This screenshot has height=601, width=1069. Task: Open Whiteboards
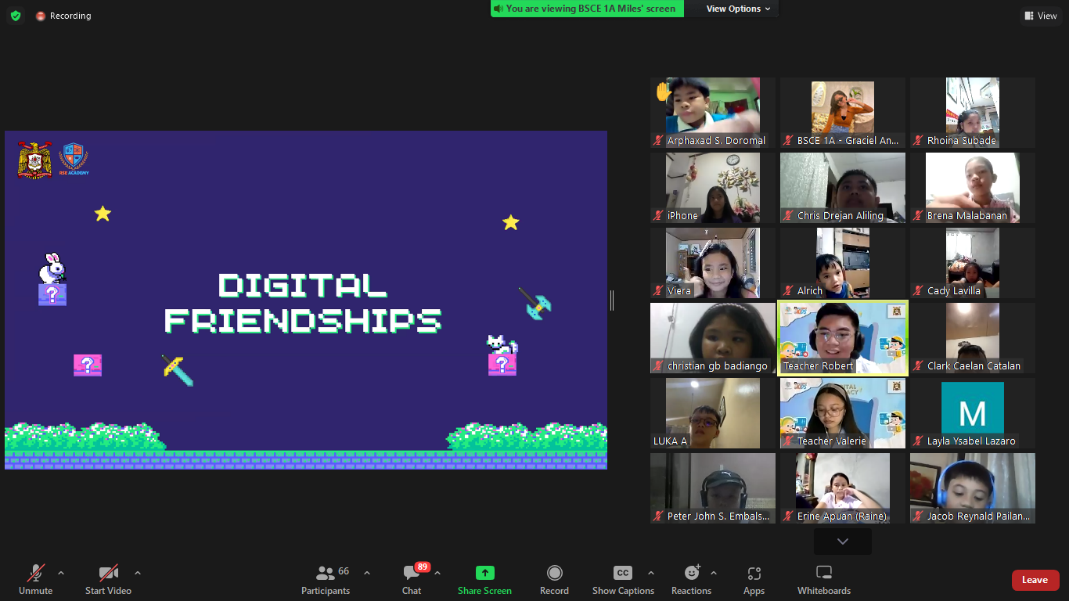coord(824,580)
